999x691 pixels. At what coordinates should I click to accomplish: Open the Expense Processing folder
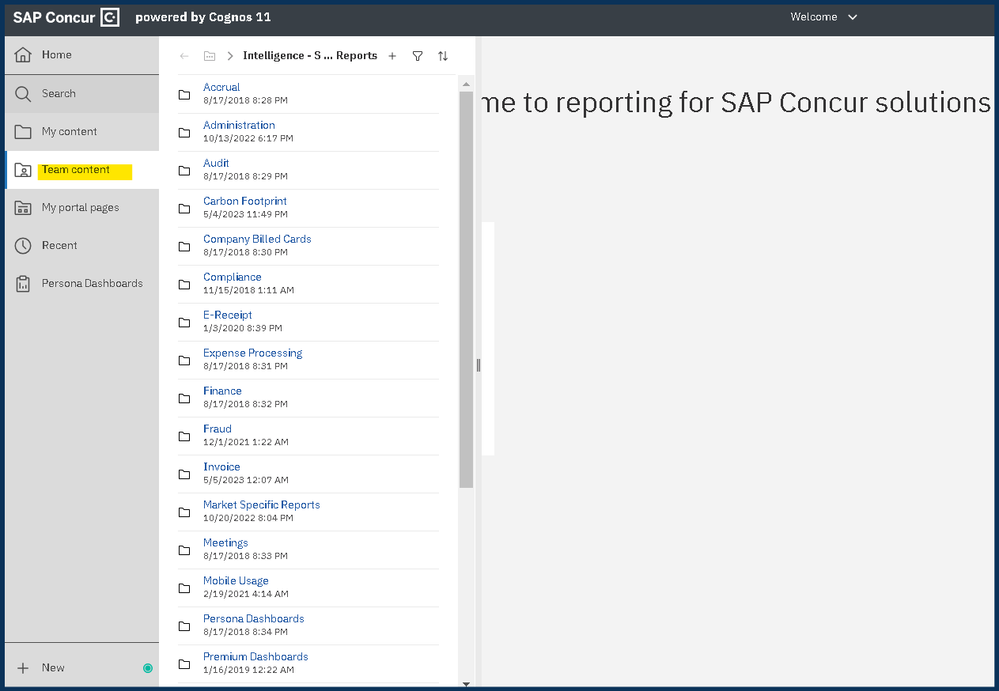252,353
